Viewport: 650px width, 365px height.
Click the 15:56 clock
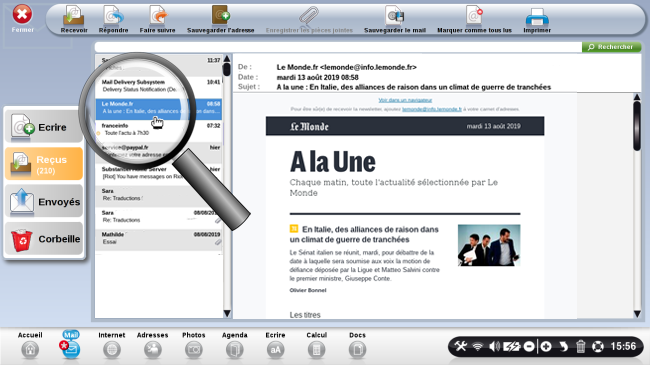click(623, 346)
